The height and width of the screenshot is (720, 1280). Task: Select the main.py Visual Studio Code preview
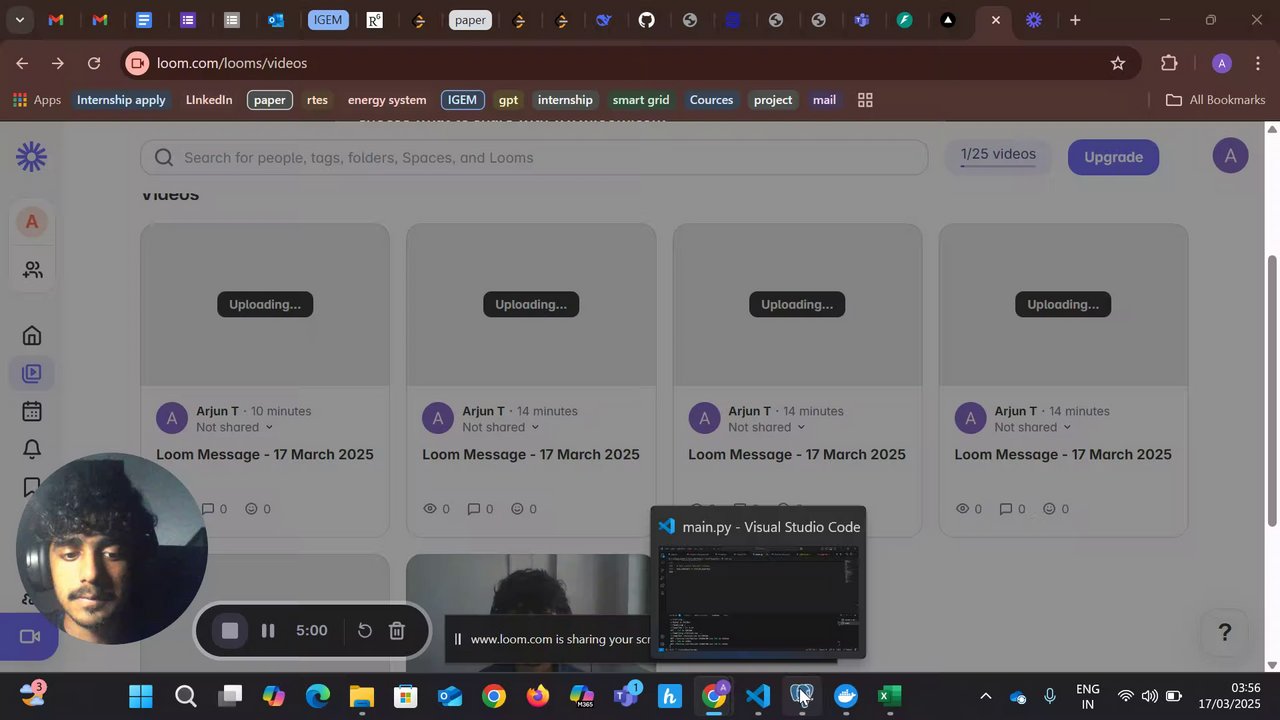pyautogui.click(x=758, y=584)
